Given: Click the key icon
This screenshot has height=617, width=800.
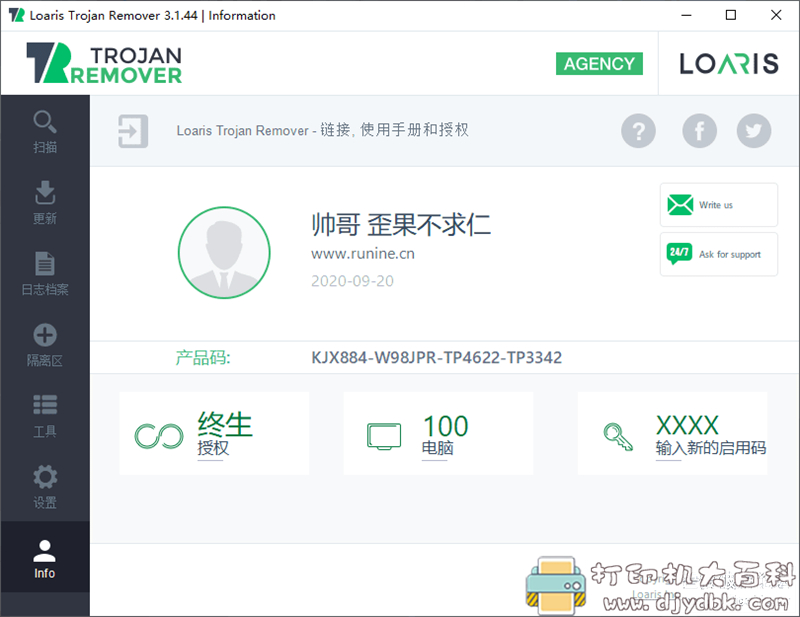Looking at the screenshot, I should point(618,437).
